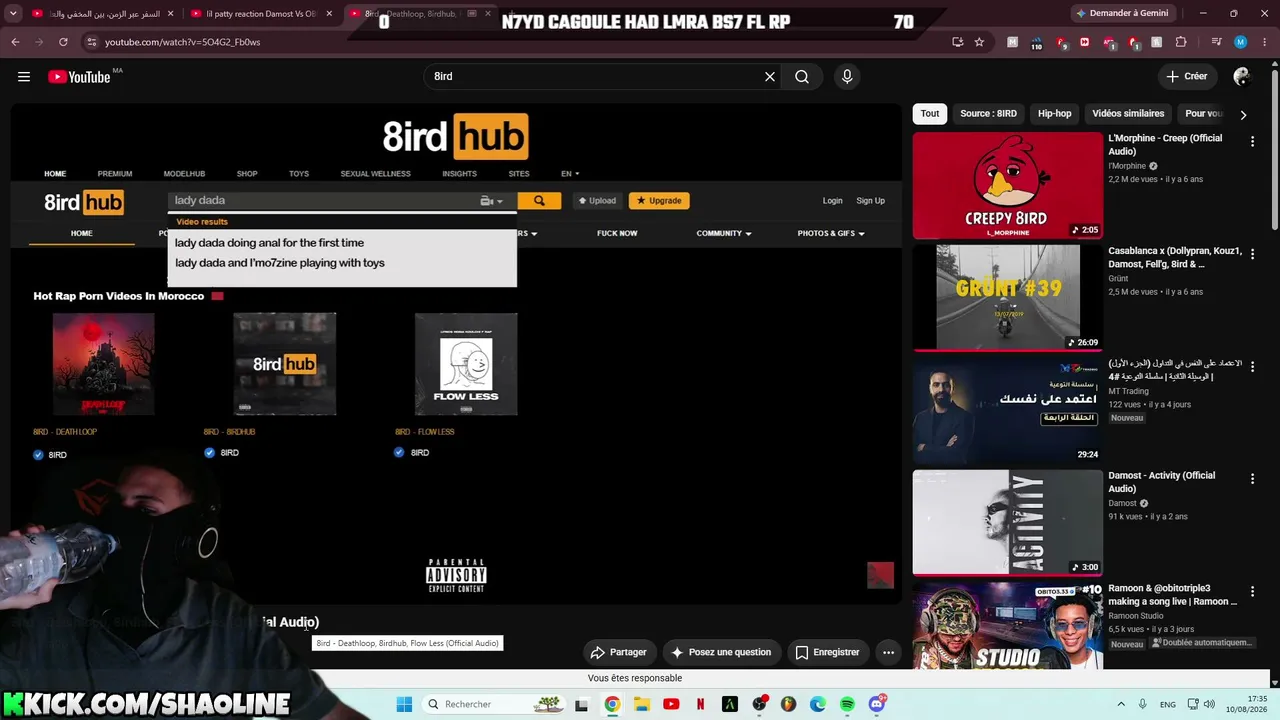
Task: Save the video with Enregistrer
Action: 827,652
